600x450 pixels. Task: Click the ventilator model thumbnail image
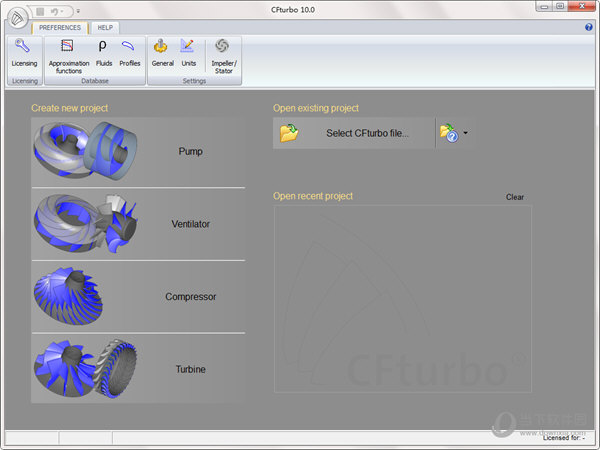click(x=85, y=223)
